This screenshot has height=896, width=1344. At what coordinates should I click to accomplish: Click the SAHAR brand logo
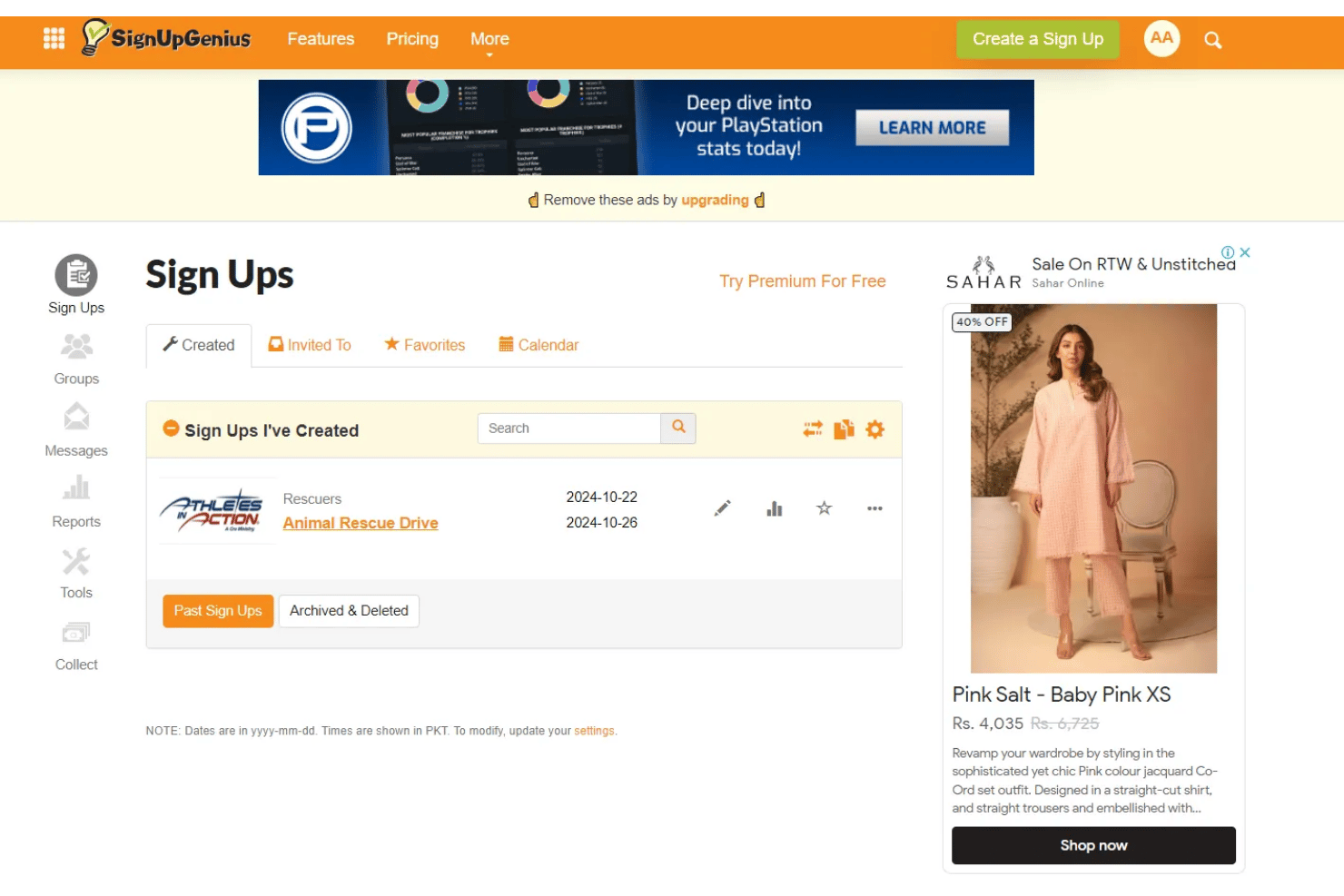coord(983,273)
